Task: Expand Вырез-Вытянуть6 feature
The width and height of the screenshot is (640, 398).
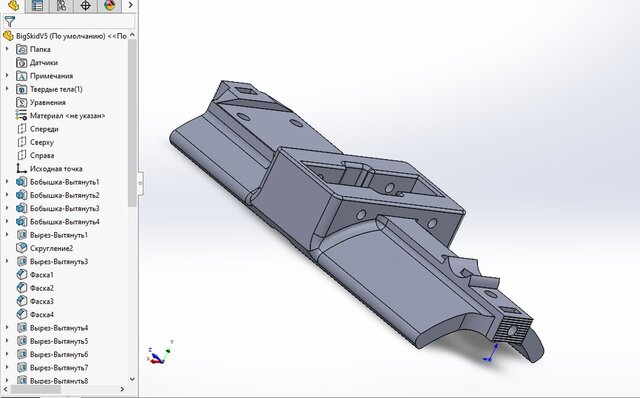Action: 7,354
